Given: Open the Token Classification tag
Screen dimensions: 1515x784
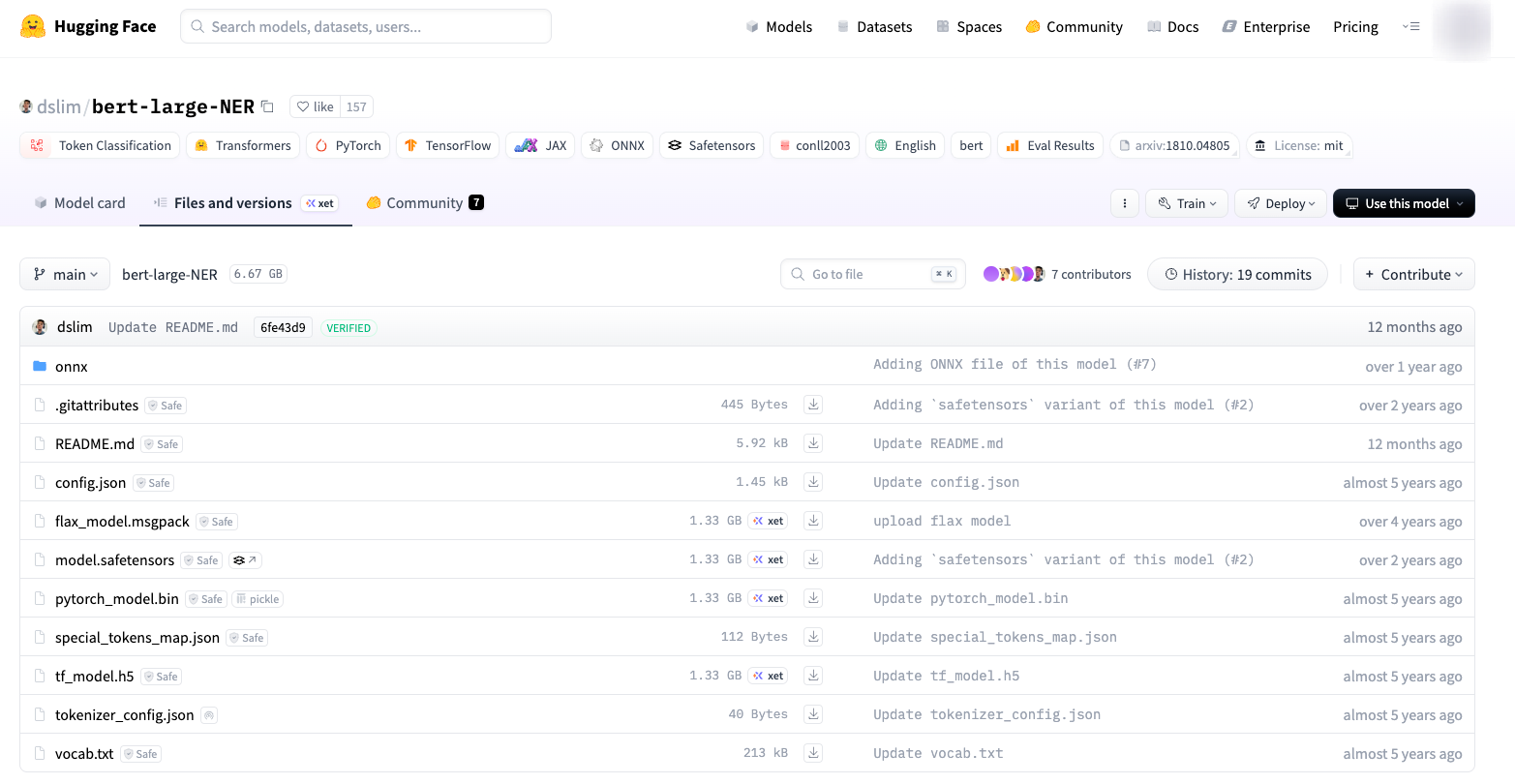Looking at the screenshot, I should (x=100, y=145).
